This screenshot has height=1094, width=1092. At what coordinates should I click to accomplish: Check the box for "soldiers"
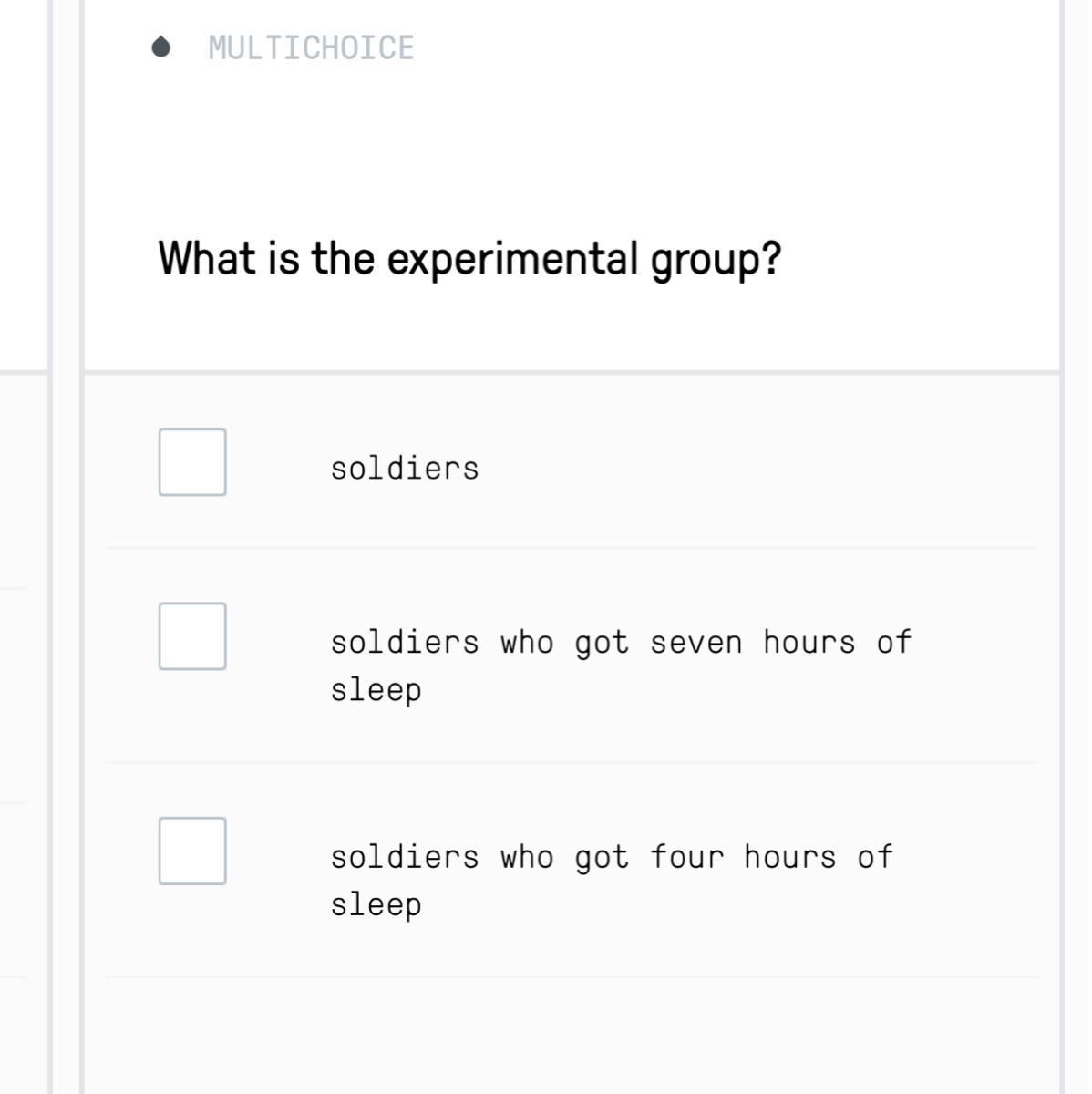(192, 462)
